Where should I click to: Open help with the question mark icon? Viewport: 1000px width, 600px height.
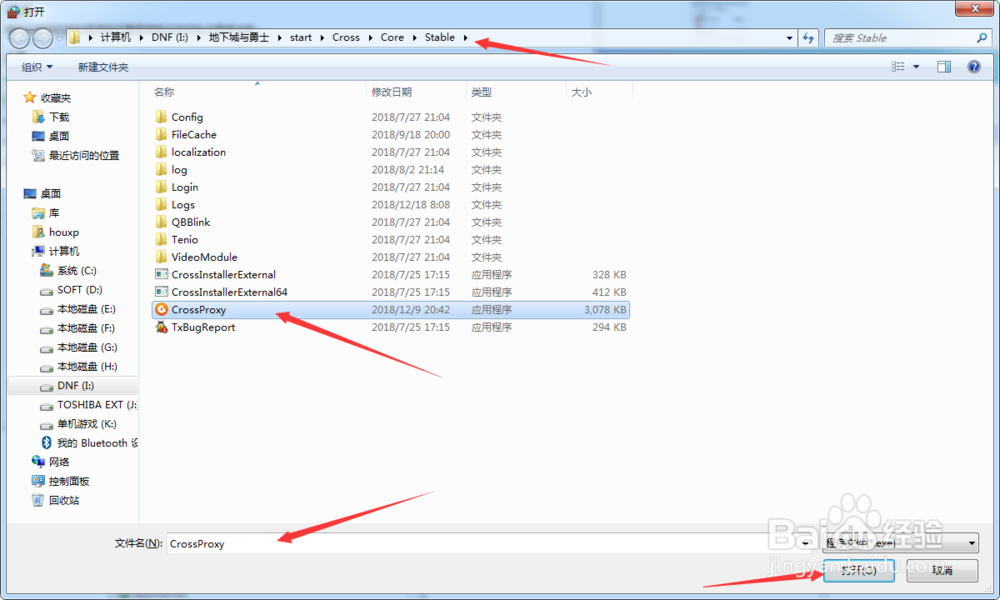pyautogui.click(x=974, y=67)
